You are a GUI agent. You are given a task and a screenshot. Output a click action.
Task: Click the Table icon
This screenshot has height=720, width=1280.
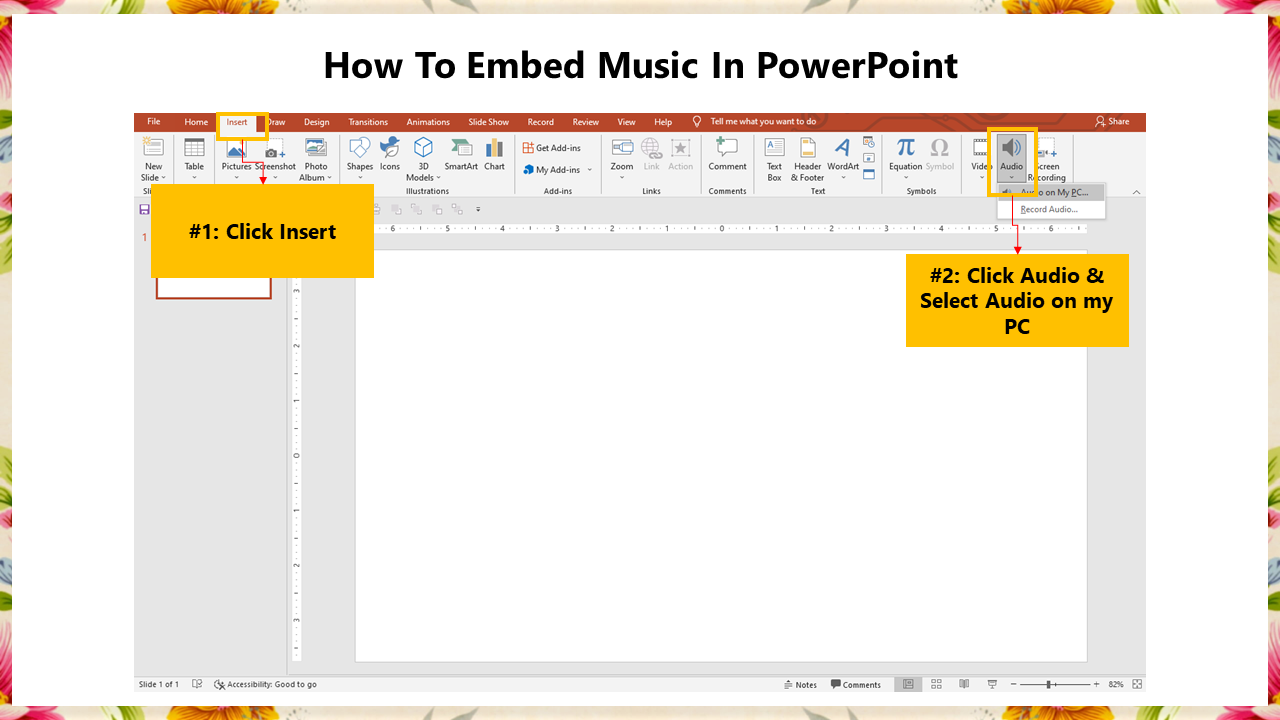(x=194, y=148)
